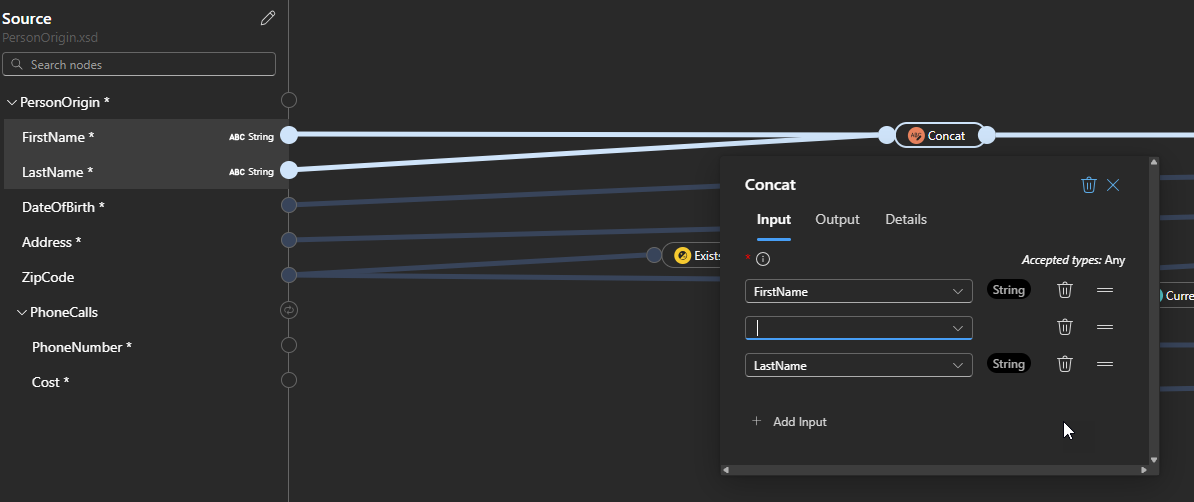This screenshot has width=1194, height=502.
Task: Click the reorder handle on the FirstName row
Action: click(x=1105, y=290)
